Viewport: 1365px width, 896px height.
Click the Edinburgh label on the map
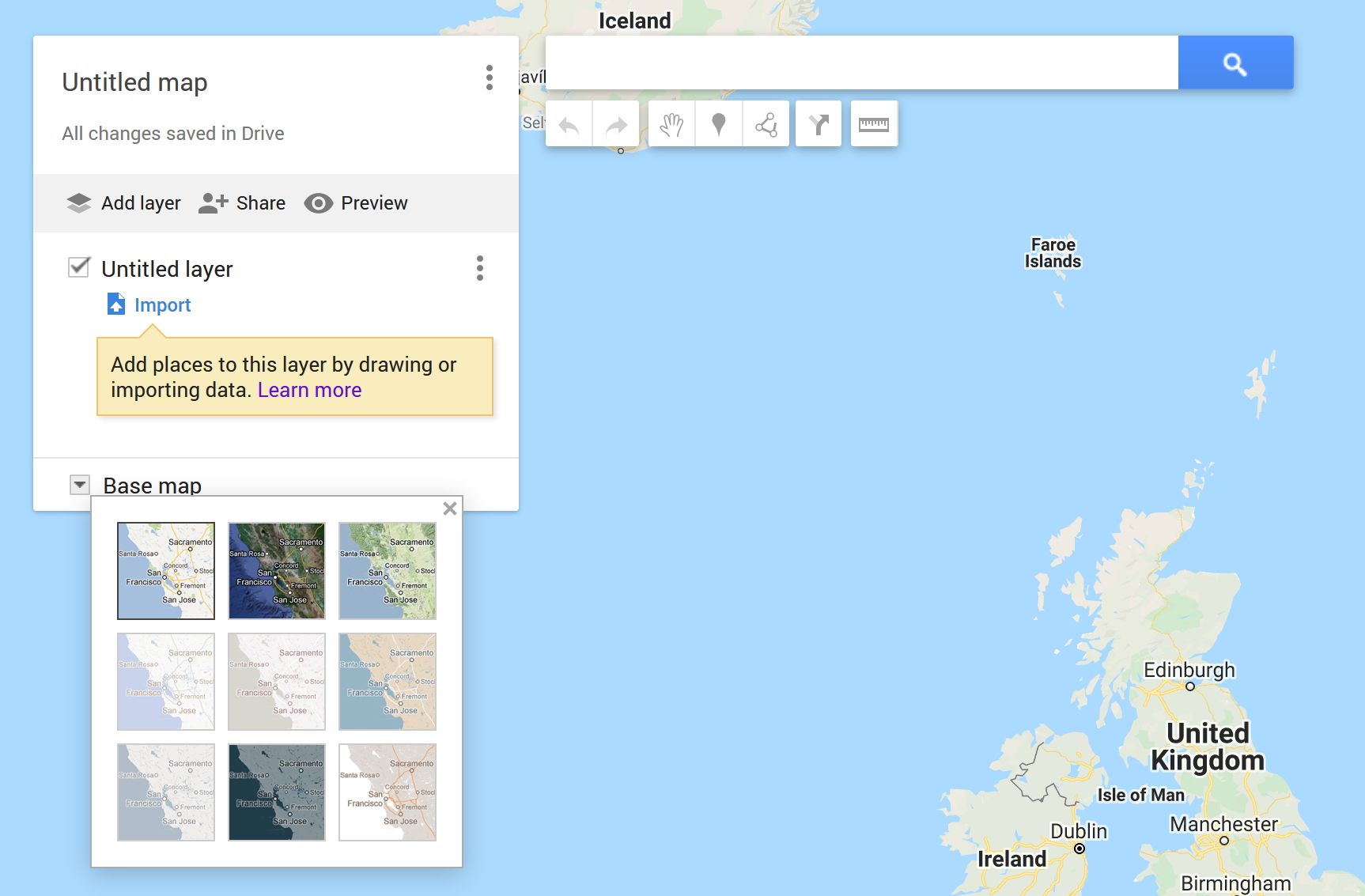[x=1189, y=670]
